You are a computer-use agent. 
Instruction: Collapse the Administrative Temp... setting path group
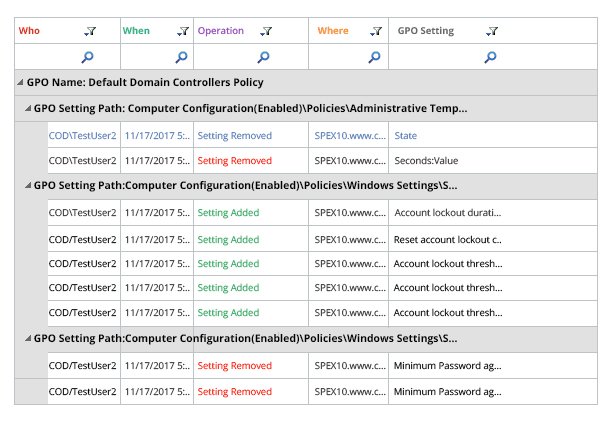click(28, 108)
